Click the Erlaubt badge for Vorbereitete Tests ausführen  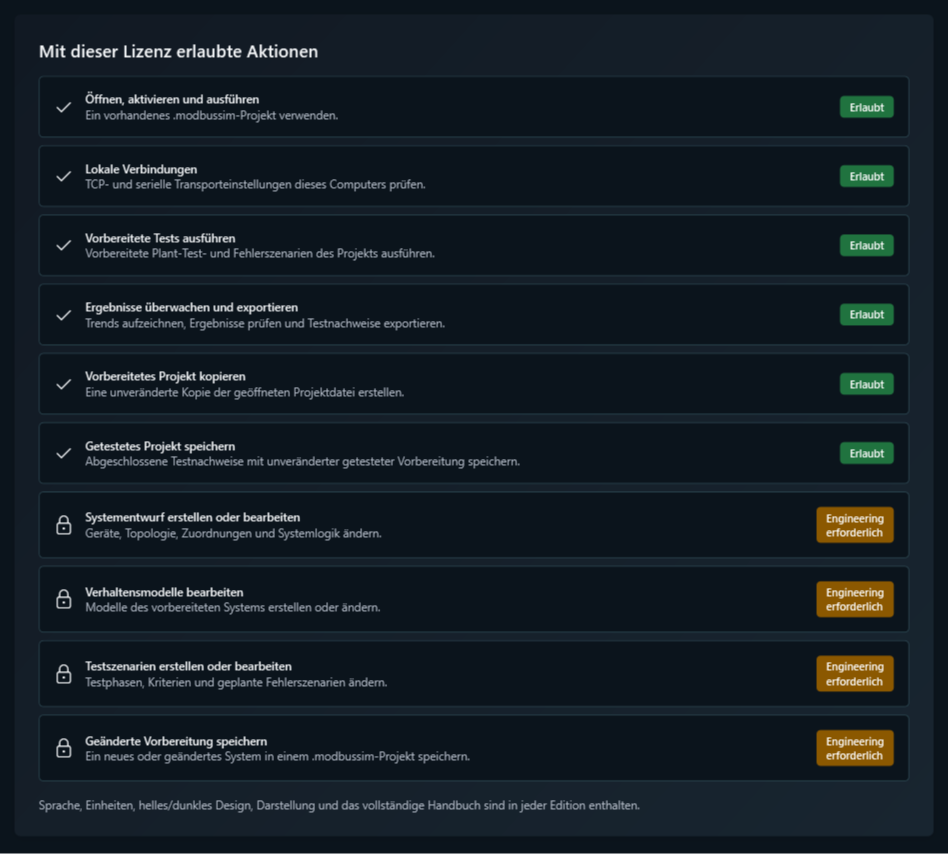click(x=866, y=245)
